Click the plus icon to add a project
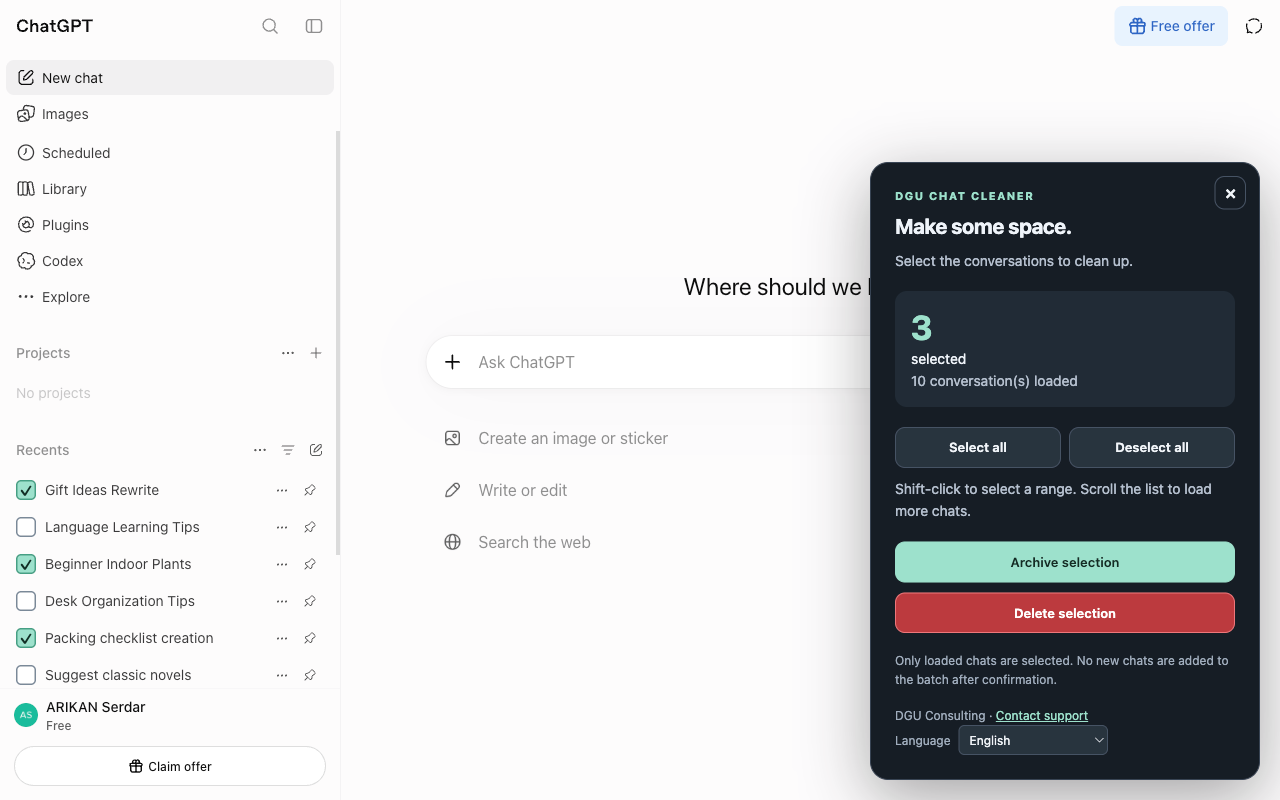The image size is (1280, 800). click(316, 353)
